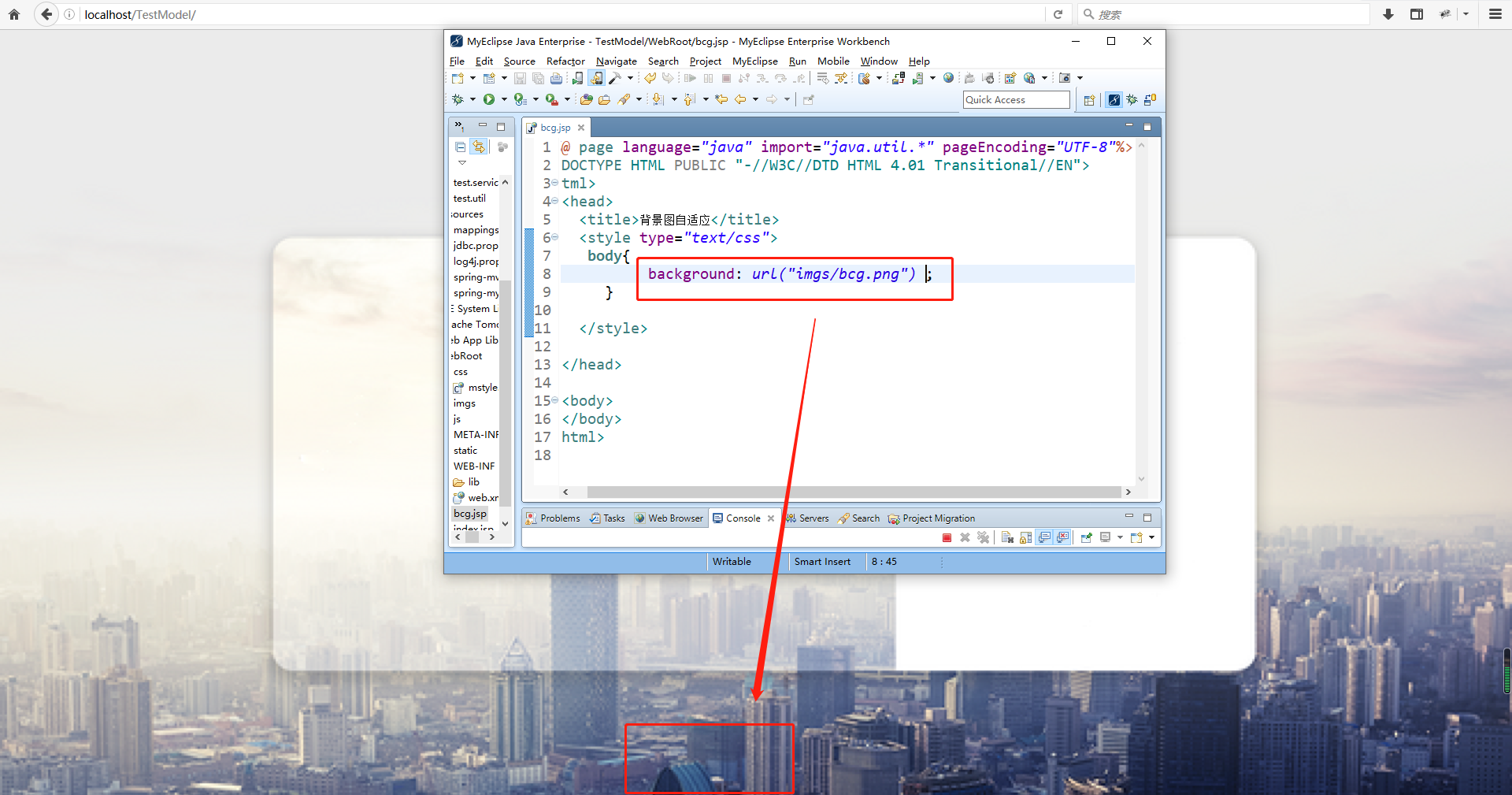Open dropdown arrow next to Run button
Image resolution: width=1512 pixels, height=795 pixels.
tap(504, 99)
